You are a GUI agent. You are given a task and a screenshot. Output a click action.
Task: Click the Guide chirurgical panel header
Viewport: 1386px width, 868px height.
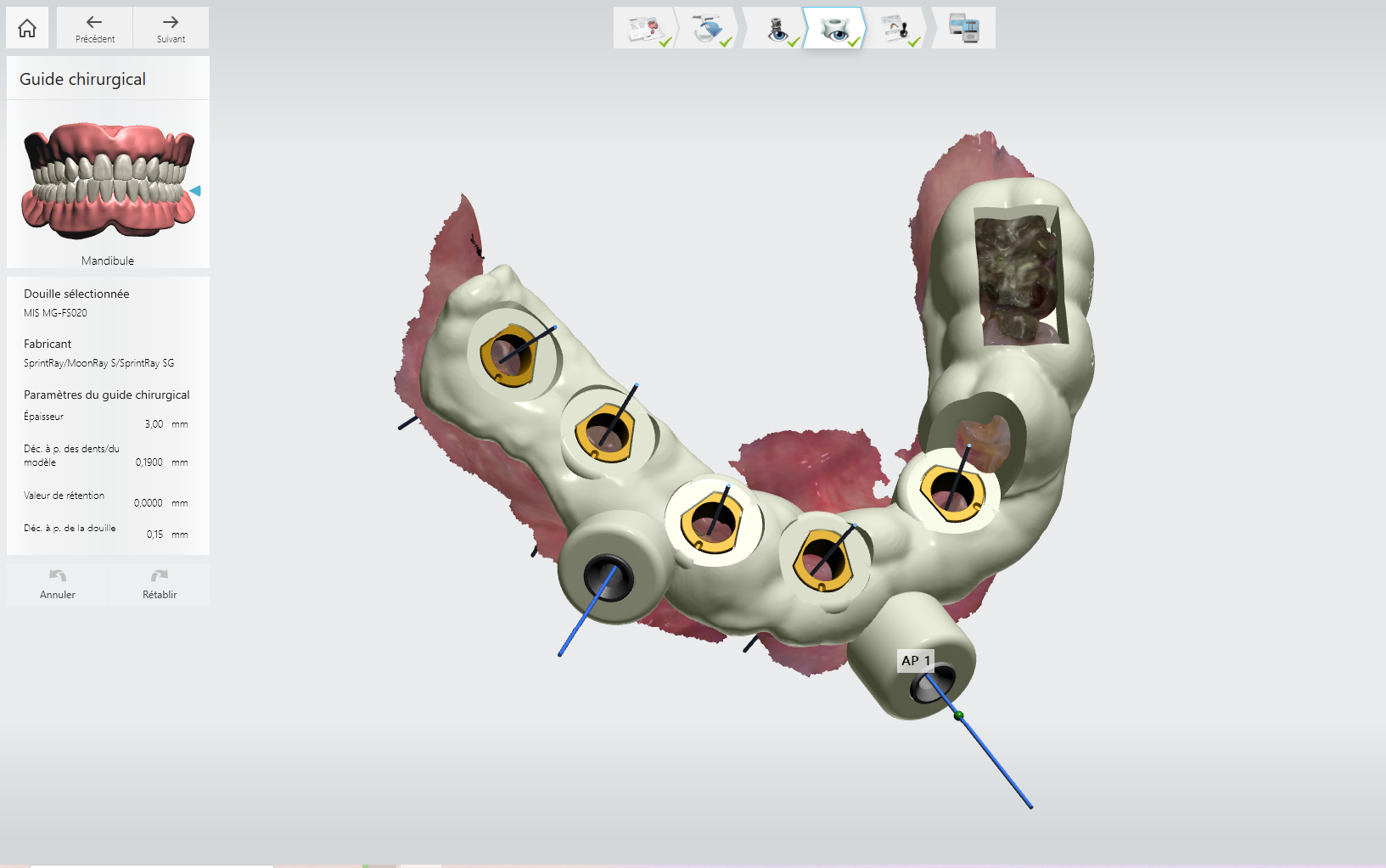pos(83,79)
